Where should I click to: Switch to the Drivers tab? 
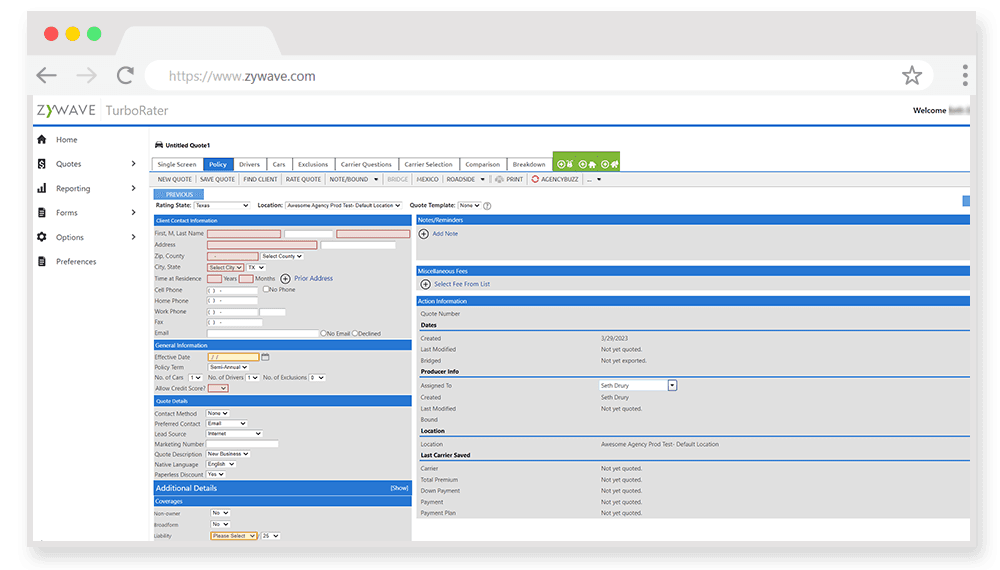pos(249,164)
